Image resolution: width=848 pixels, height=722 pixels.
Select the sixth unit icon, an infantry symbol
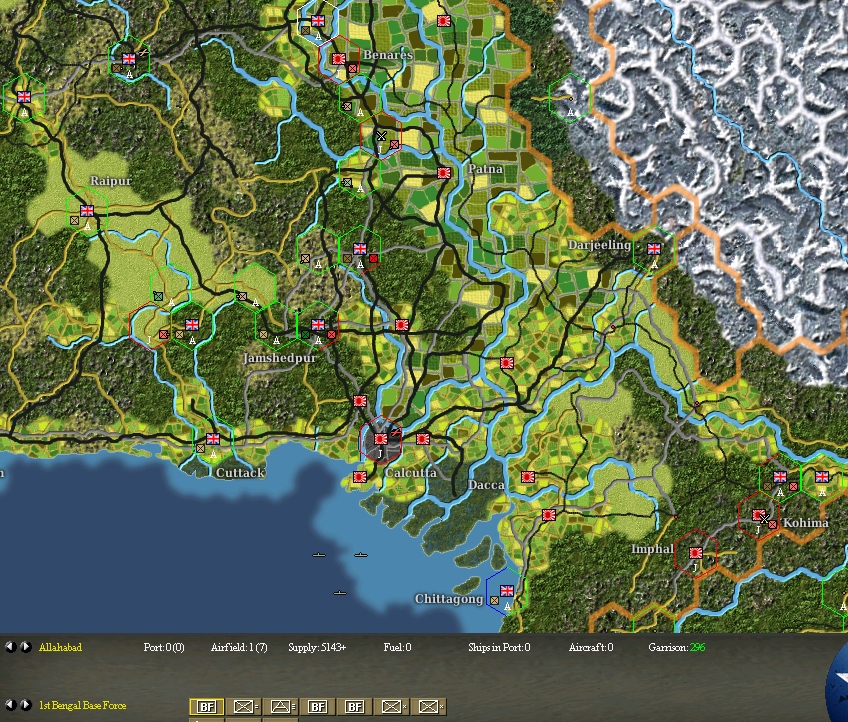pos(391,706)
